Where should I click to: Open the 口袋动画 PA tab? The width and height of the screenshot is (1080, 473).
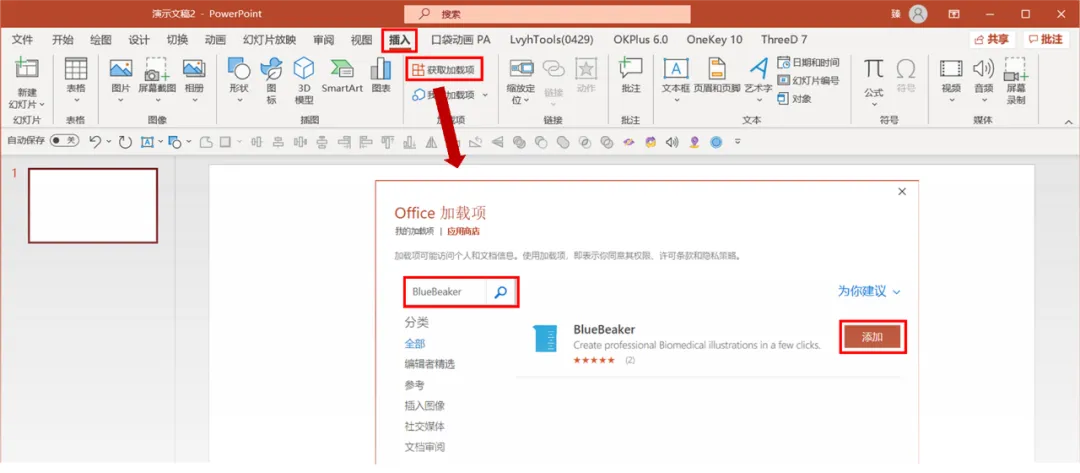(461, 39)
